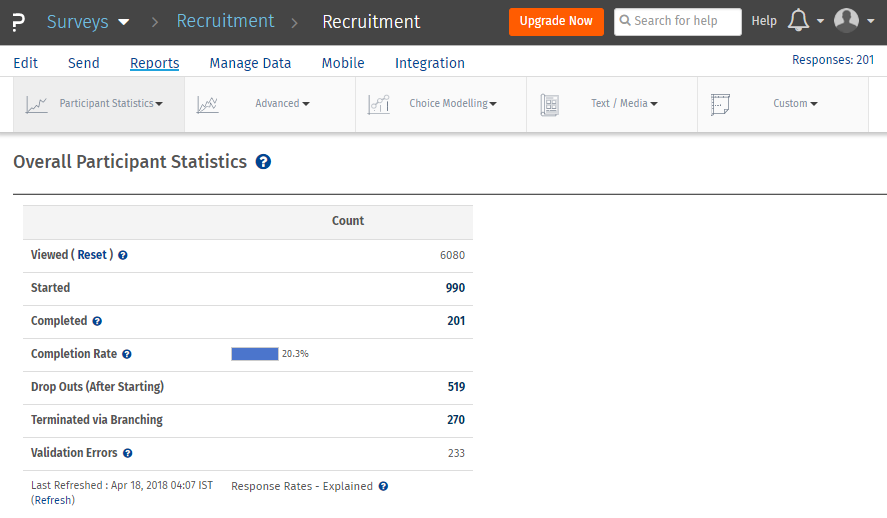
Task: Open the Participant Statistics dropdown
Action: [110, 104]
